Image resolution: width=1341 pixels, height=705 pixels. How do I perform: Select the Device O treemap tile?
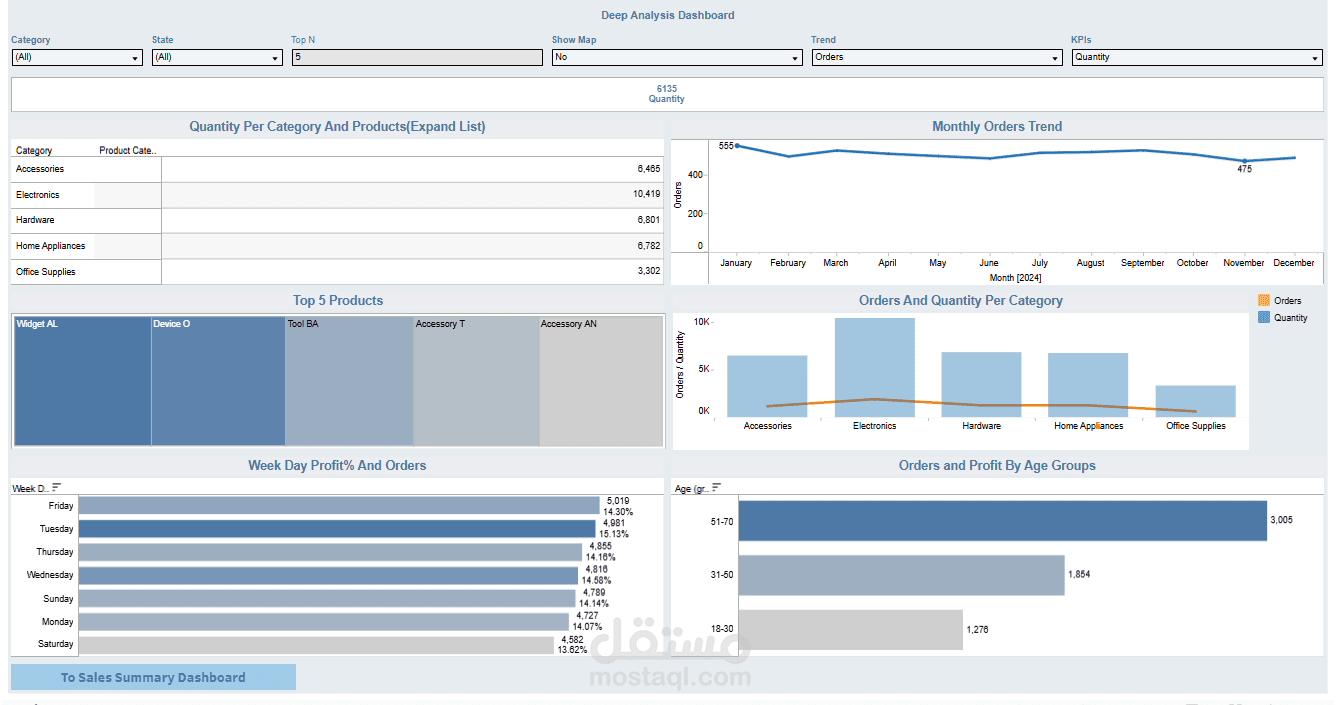pos(219,381)
